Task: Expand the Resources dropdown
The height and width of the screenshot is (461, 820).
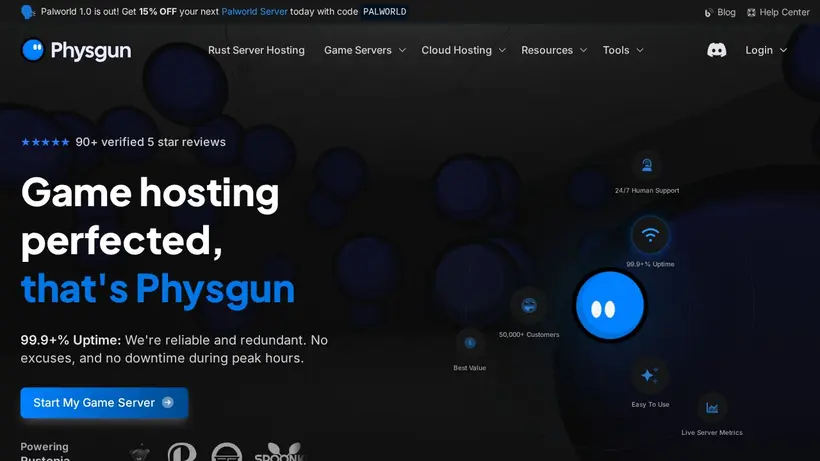Action: 554,50
